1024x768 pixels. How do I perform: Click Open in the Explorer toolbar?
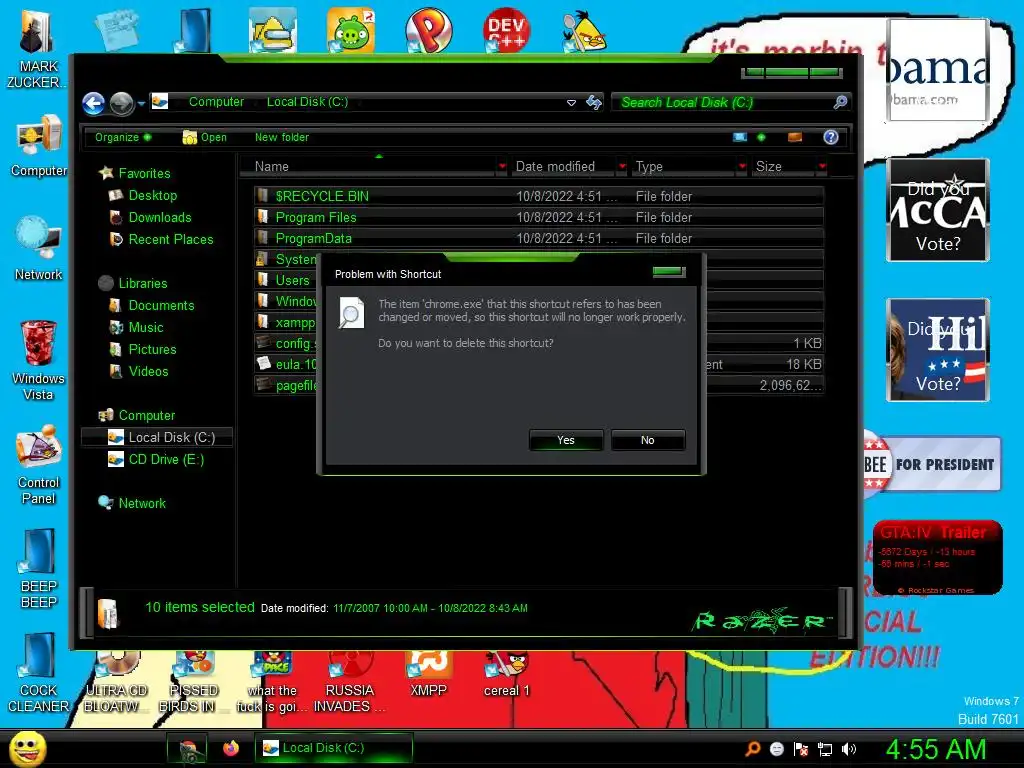coord(205,137)
